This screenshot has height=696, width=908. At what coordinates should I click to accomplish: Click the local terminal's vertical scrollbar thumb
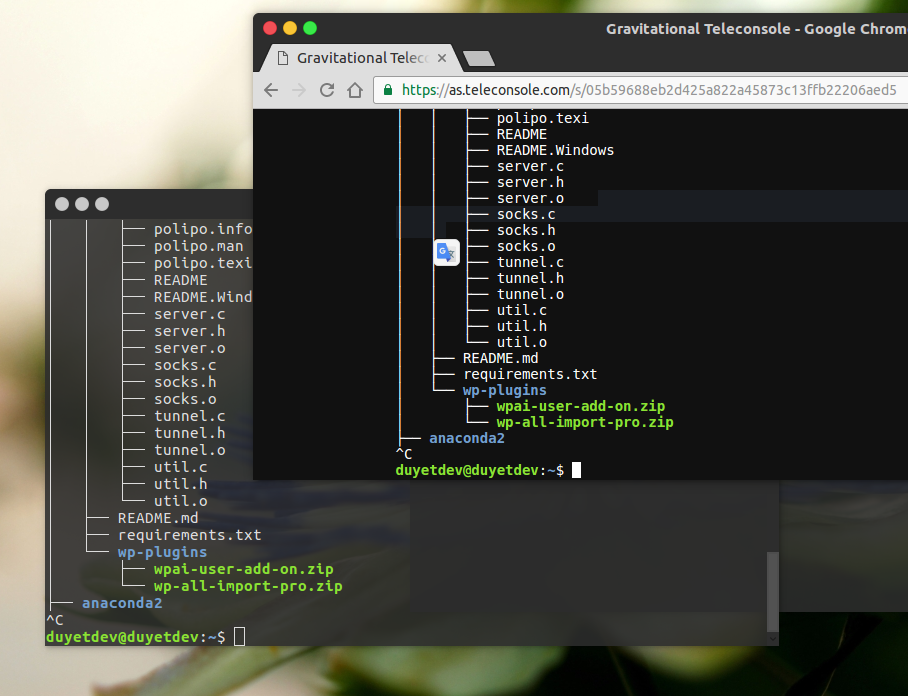(x=772, y=592)
